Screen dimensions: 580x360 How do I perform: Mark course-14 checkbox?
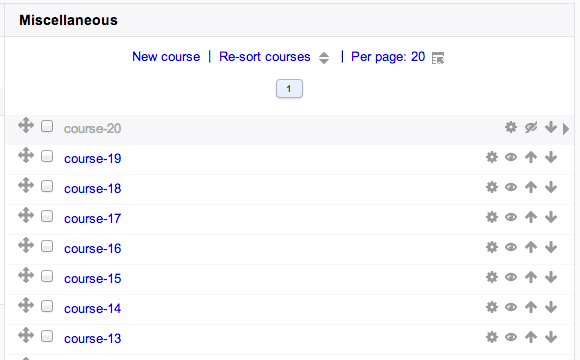(47, 306)
